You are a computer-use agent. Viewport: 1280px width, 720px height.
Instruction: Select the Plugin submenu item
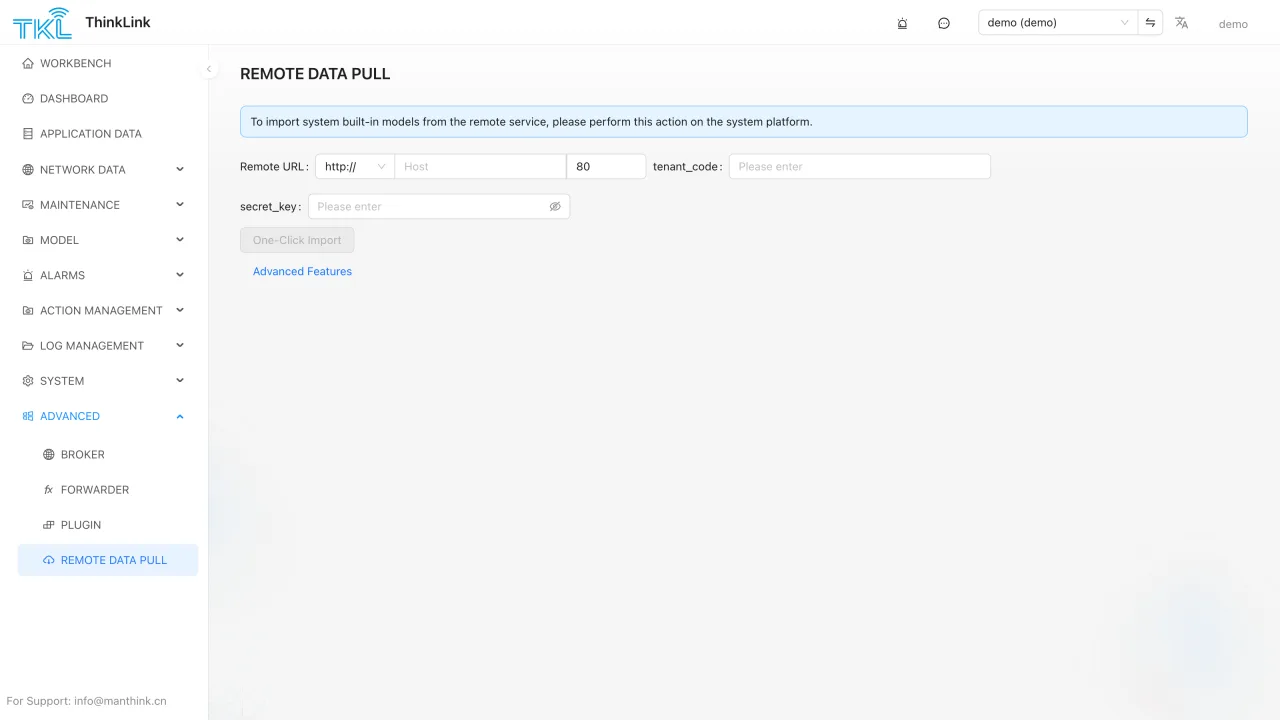(108, 525)
